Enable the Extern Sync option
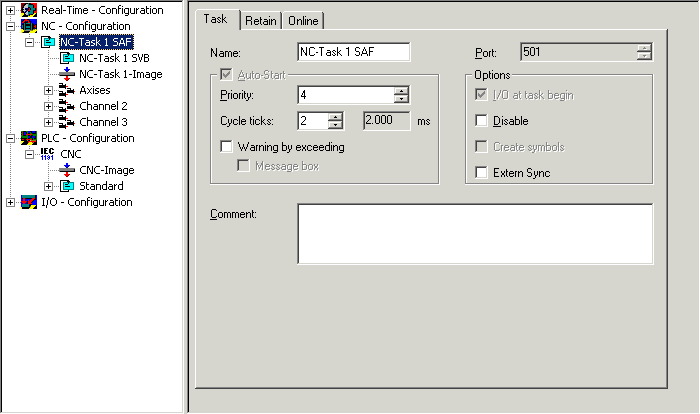The image size is (700, 414). [x=481, y=172]
